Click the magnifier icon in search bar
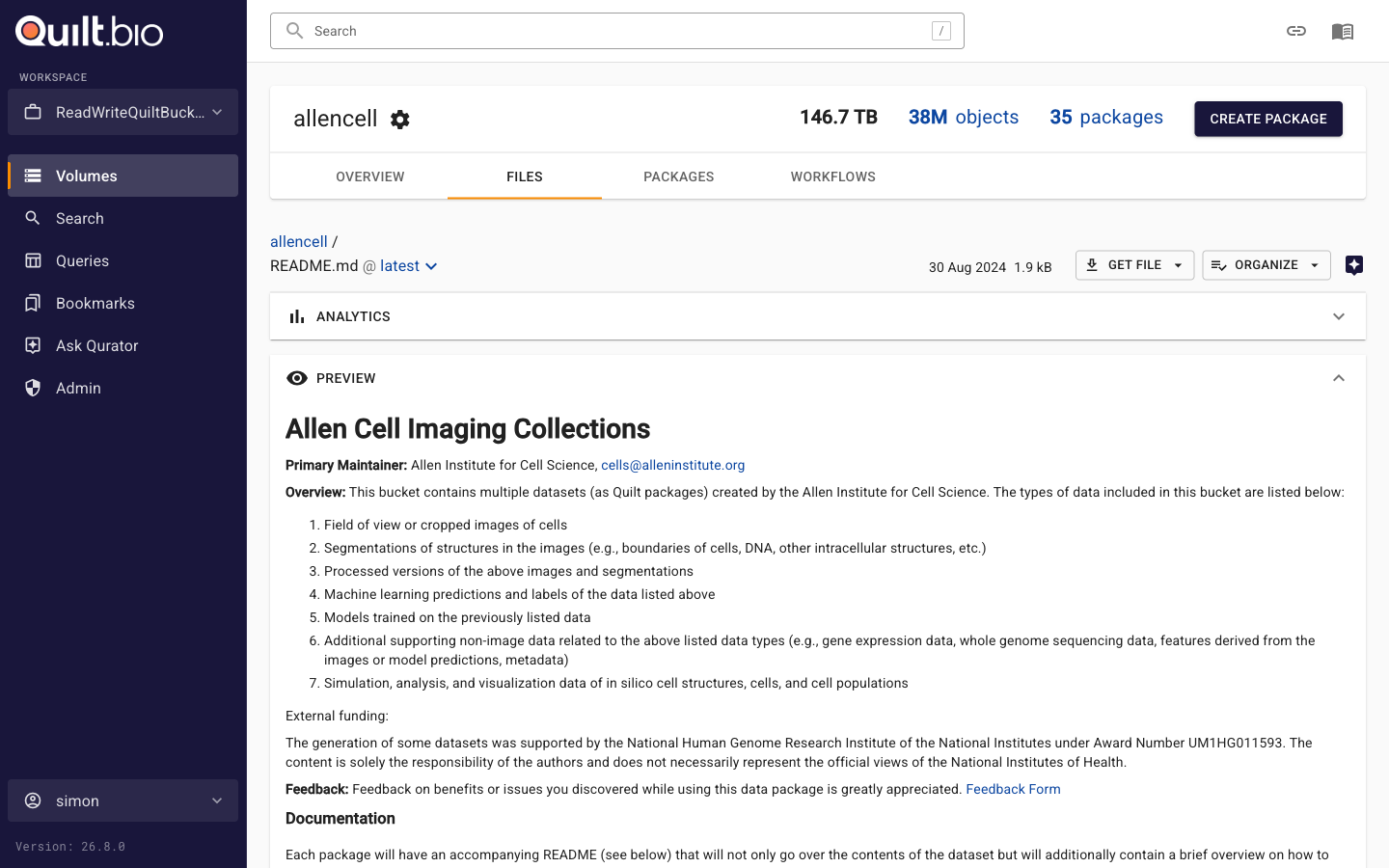Viewport: 1389px width, 868px height. tap(295, 31)
